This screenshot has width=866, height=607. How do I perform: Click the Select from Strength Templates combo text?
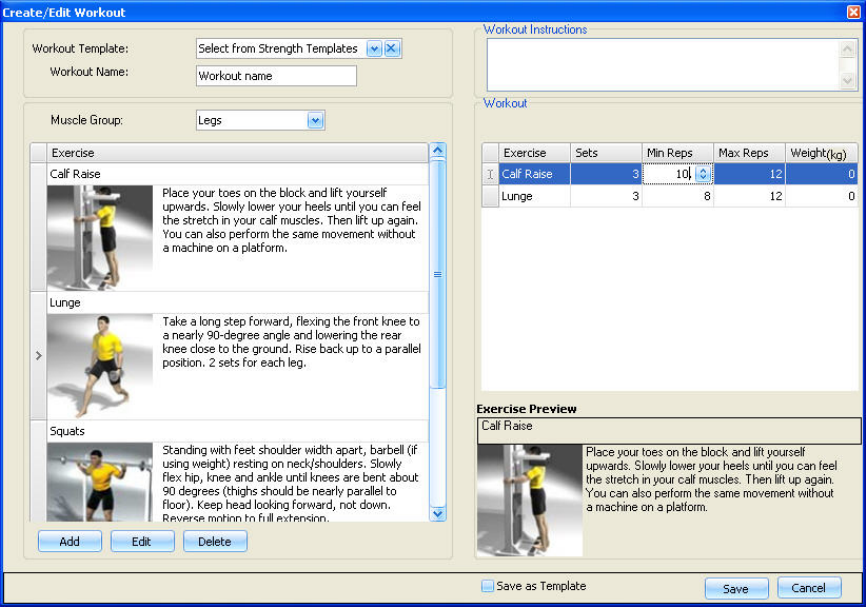point(278,49)
